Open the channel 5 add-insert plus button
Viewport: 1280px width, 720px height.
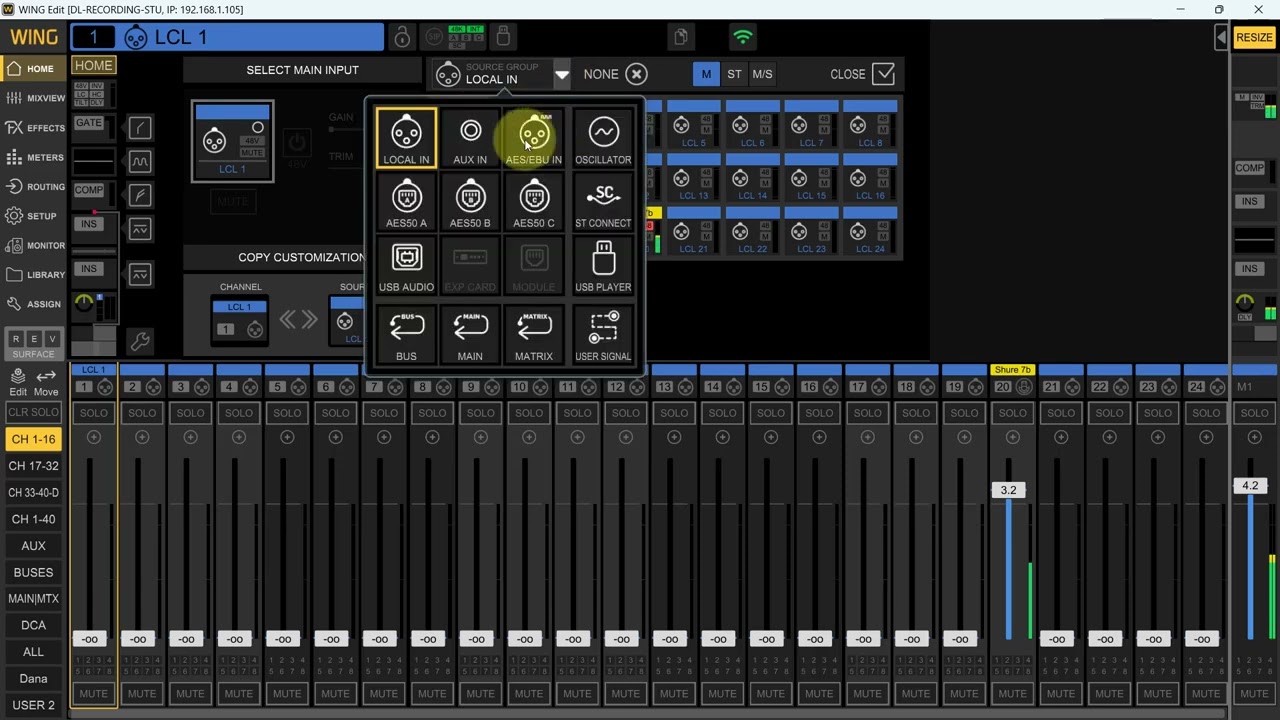coord(287,437)
